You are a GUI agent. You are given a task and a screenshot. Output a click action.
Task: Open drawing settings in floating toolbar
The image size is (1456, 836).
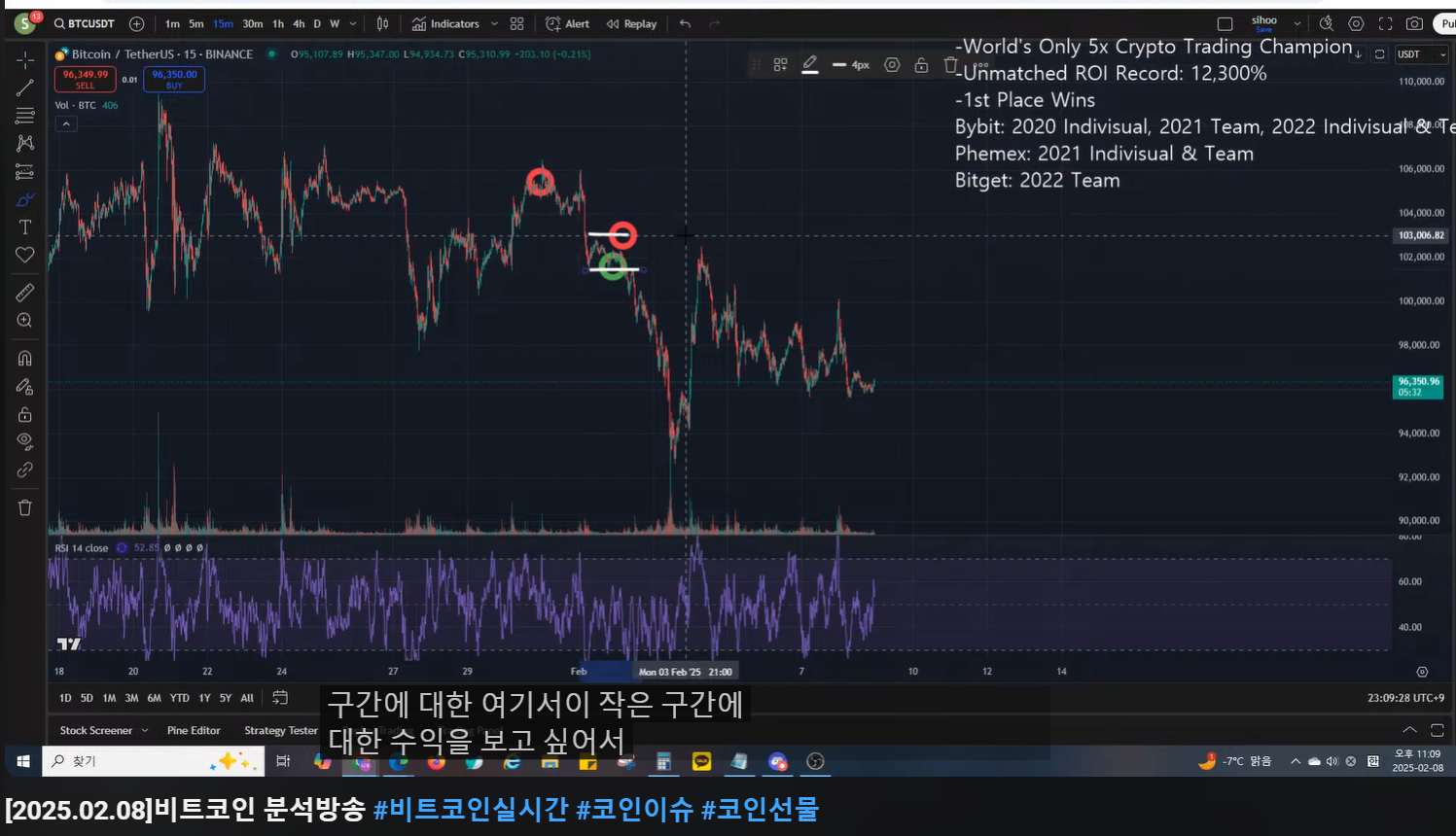[892, 65]
